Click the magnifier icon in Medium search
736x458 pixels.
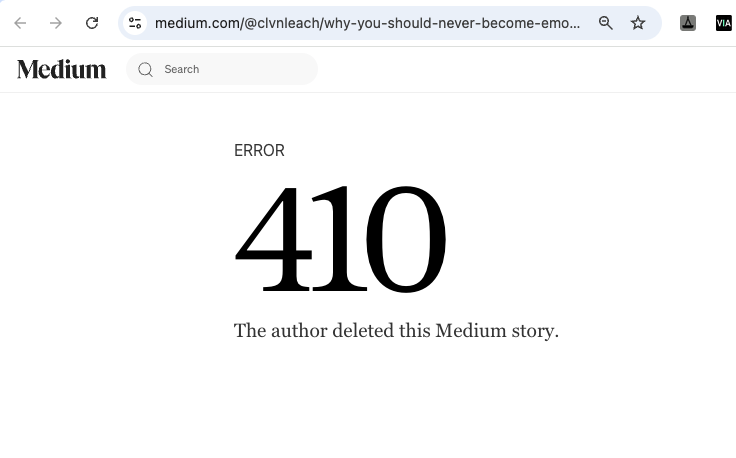coord(146,69)
